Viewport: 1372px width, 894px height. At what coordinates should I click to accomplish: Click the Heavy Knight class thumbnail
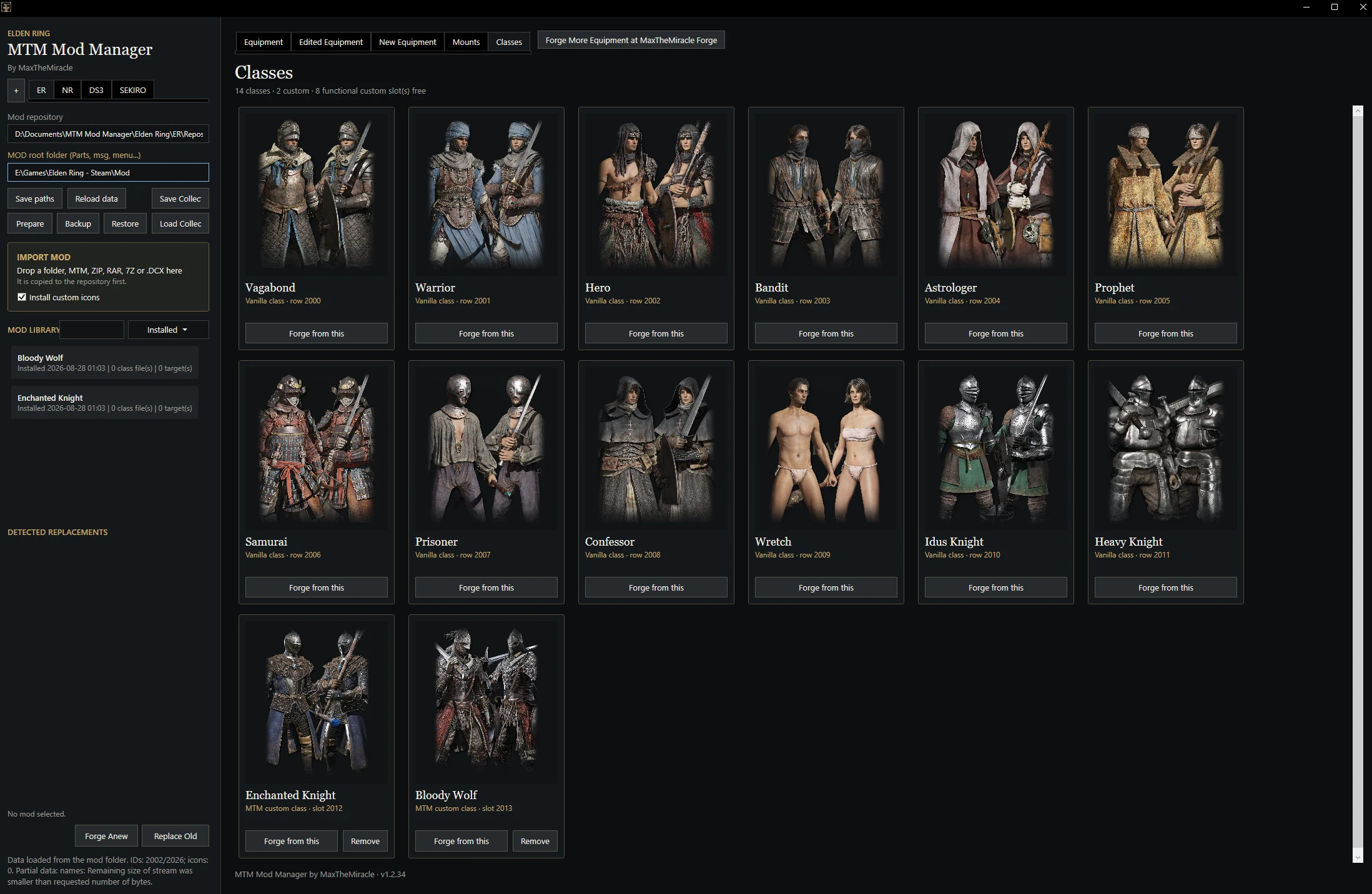[1166, 448]
